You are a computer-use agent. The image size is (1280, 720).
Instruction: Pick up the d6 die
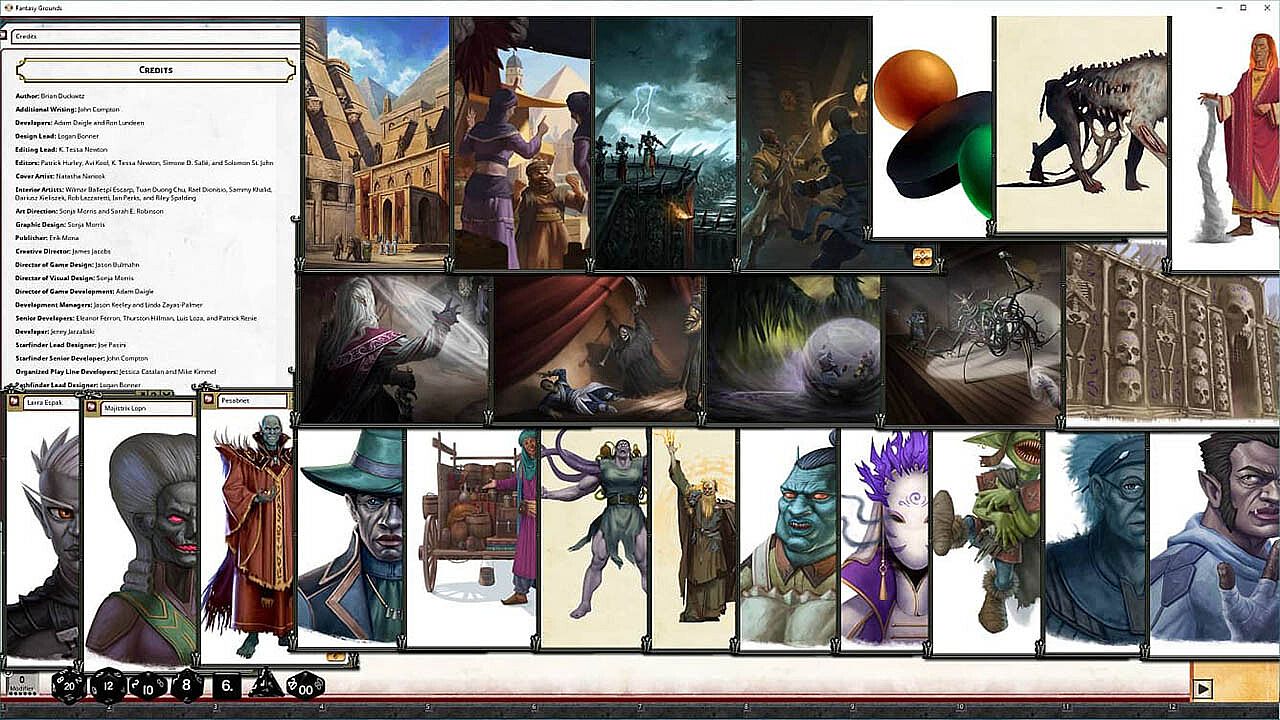227,686
